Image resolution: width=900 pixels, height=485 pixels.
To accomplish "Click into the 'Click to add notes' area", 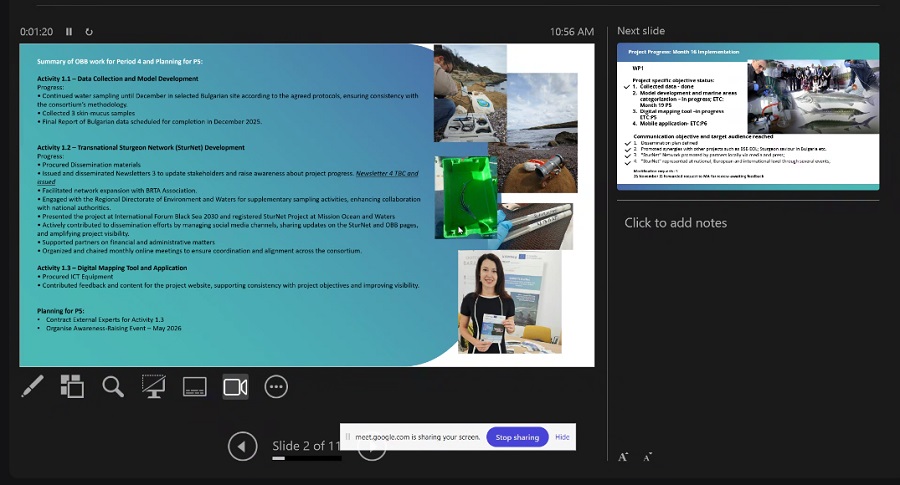I will [x=675, y=222].
